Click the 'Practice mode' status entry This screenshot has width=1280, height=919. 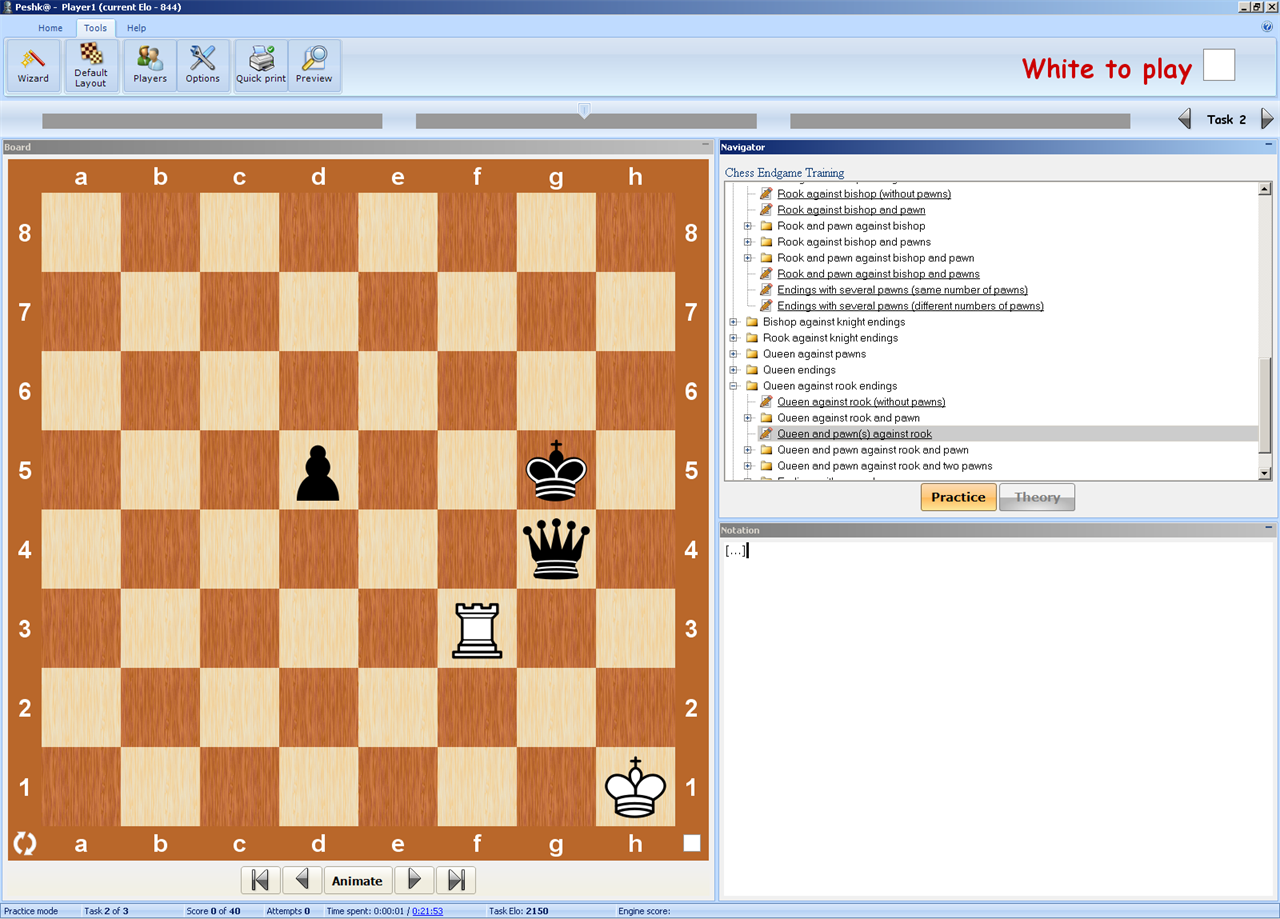pyautogui.click(x=31, y=911)
